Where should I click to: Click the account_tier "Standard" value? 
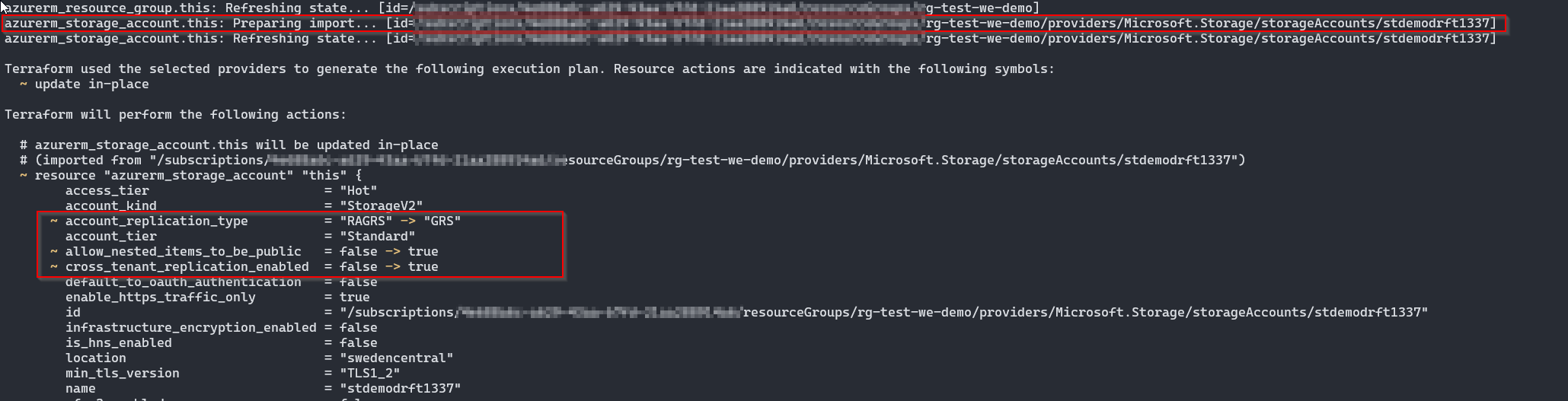point(378,237)
